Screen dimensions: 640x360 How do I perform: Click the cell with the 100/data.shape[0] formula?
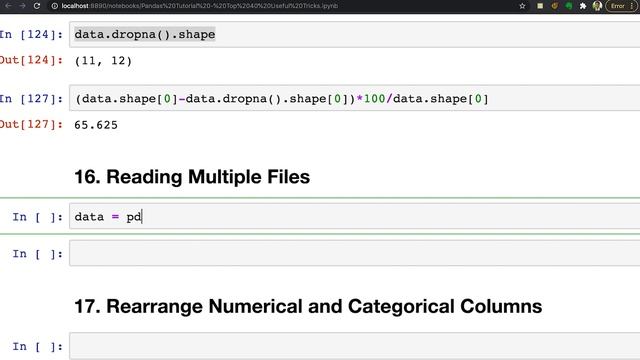pyautogui.click(x=354, y=98)
